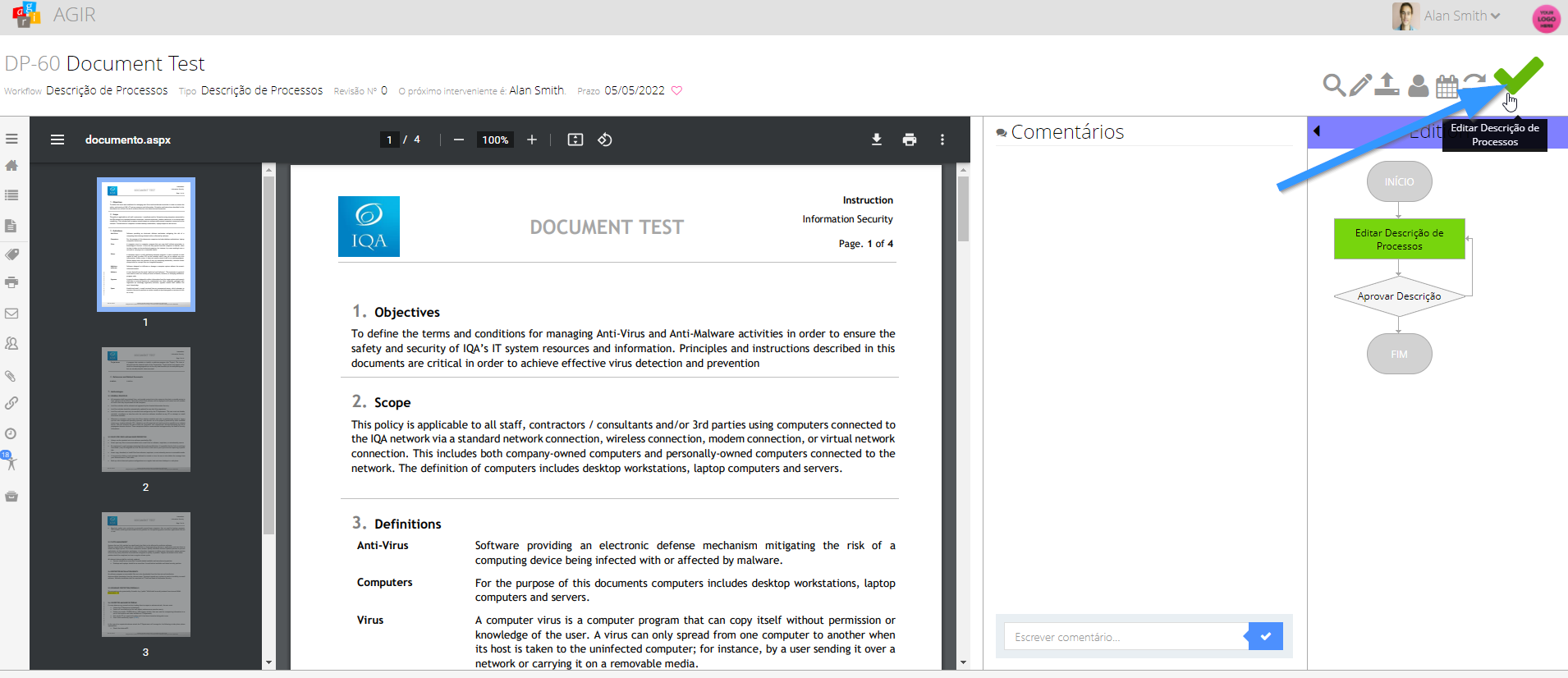Click the deadline date 05/05/2022
The height and width of the screenshot is (678, 1568).
[635, 90]
